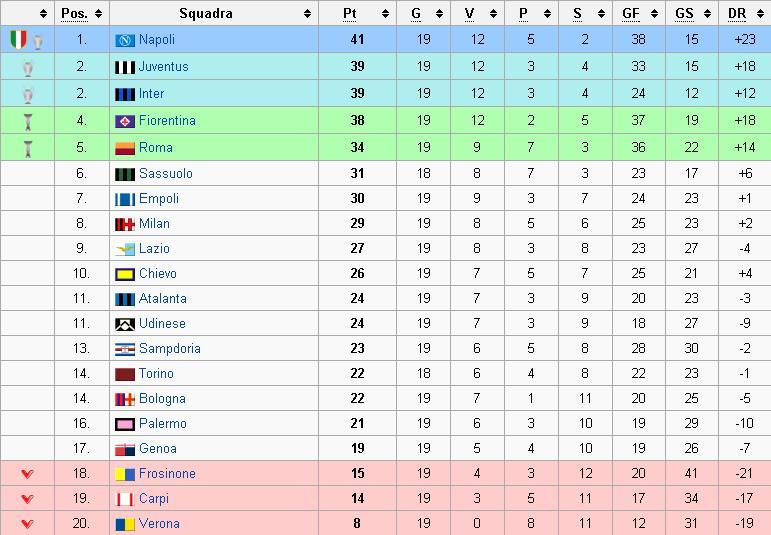
Task: Sort table using the Squadra column arrows
Action: [307, 14]
